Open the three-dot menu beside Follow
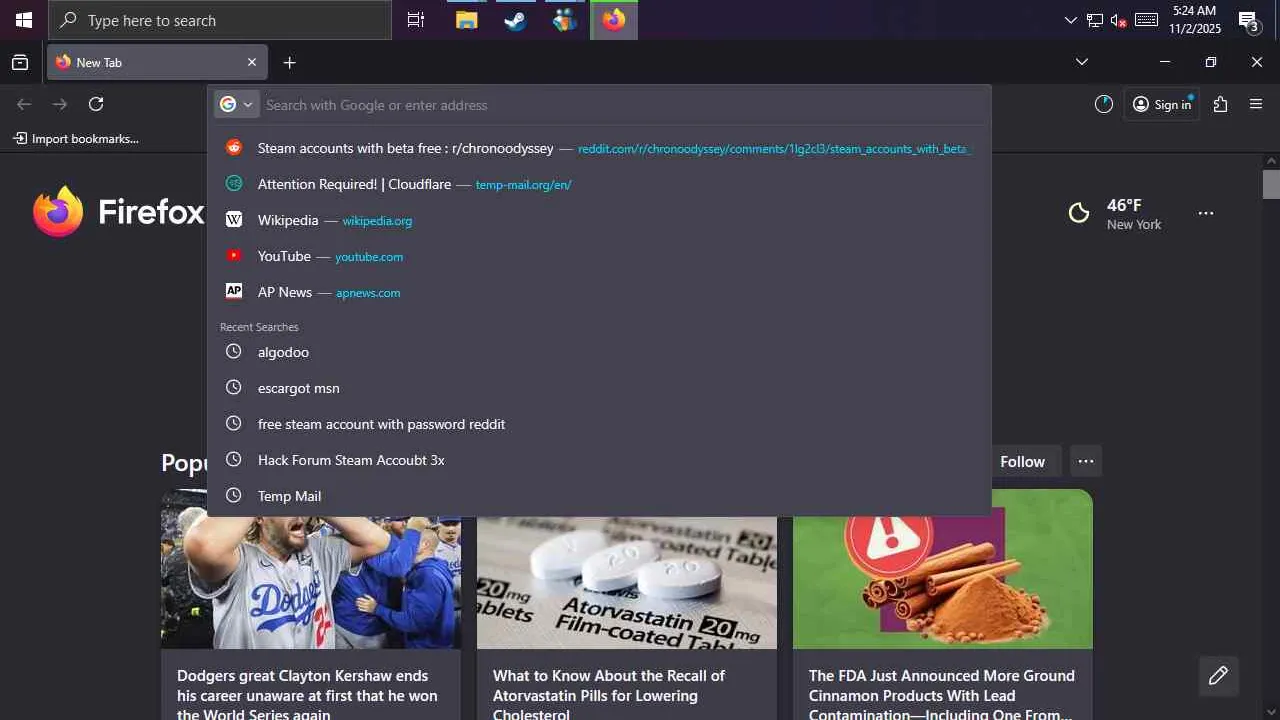 1086,461
